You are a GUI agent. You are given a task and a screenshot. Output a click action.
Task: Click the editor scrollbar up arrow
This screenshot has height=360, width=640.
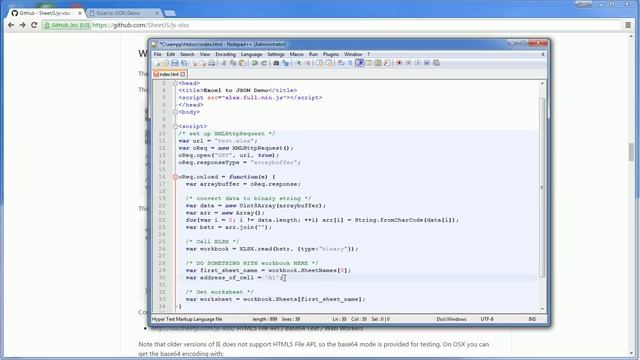click(542, 83)
